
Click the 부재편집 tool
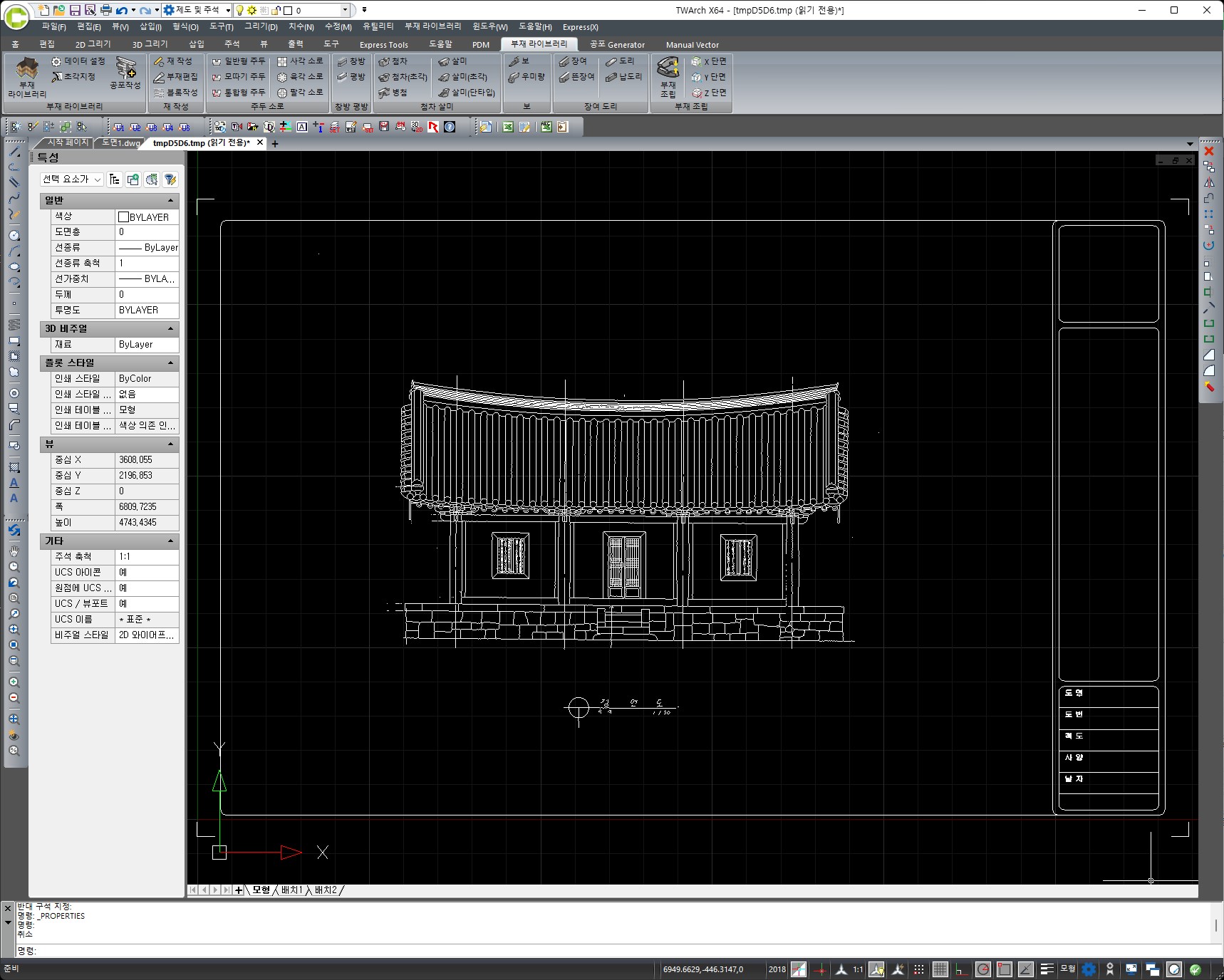pyautogui.click(x=177, y=77)
